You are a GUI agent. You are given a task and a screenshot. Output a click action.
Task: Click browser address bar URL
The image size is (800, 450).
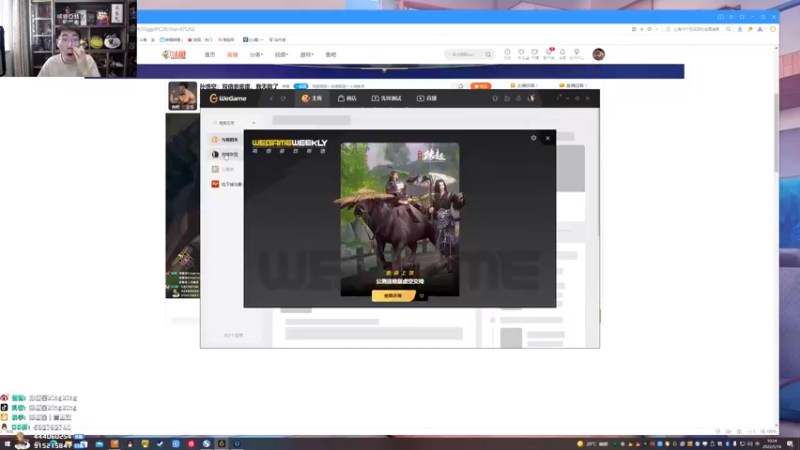point(167,29)
